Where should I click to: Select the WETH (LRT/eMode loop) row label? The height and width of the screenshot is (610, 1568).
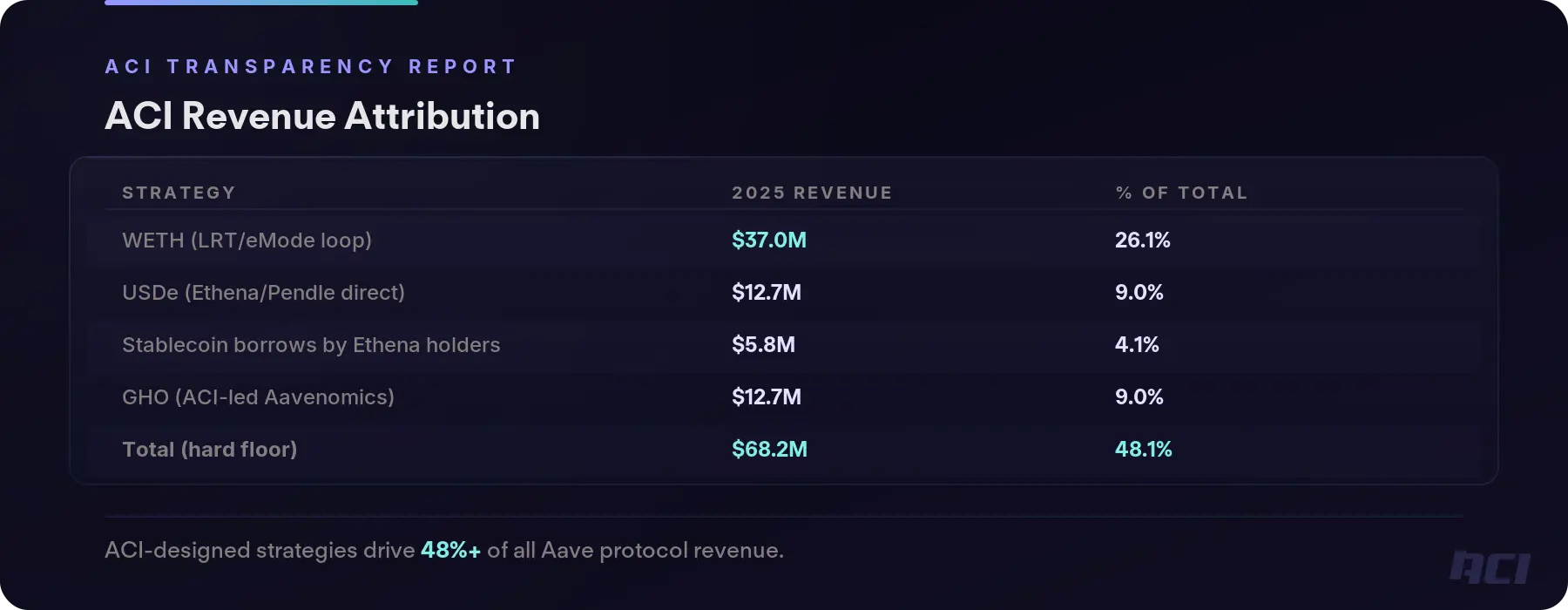click(x=247, y=241)
